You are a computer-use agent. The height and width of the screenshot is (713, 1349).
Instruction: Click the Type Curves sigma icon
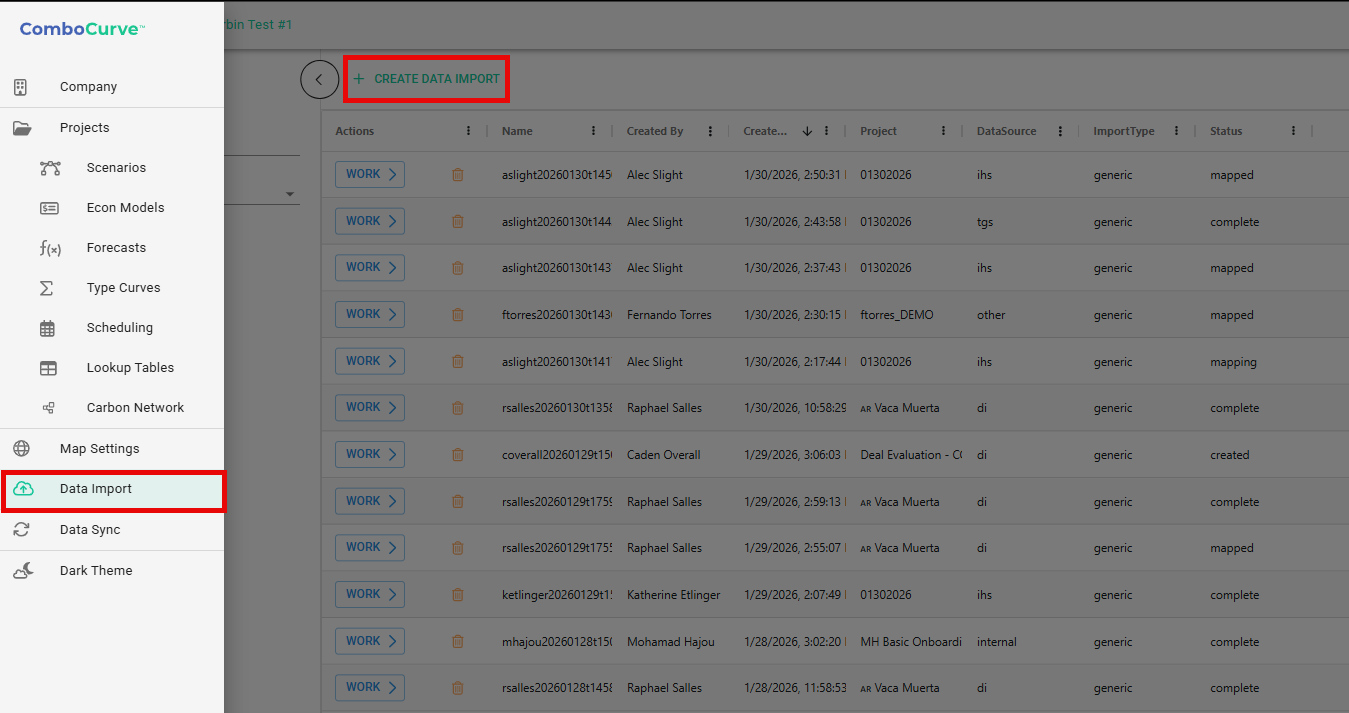[x=47, y=288]
